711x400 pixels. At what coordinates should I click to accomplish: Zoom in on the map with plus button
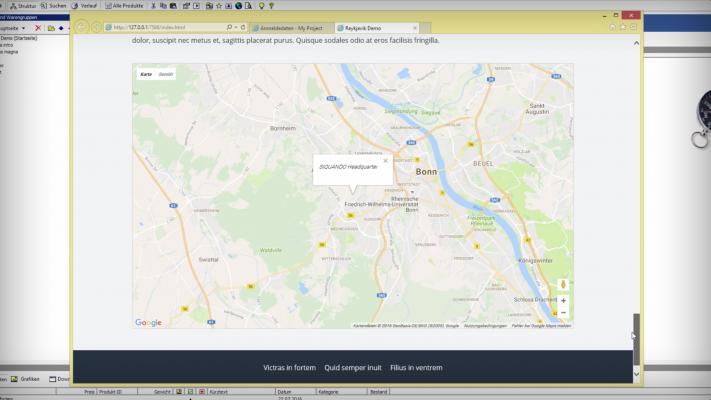point(563,301)
